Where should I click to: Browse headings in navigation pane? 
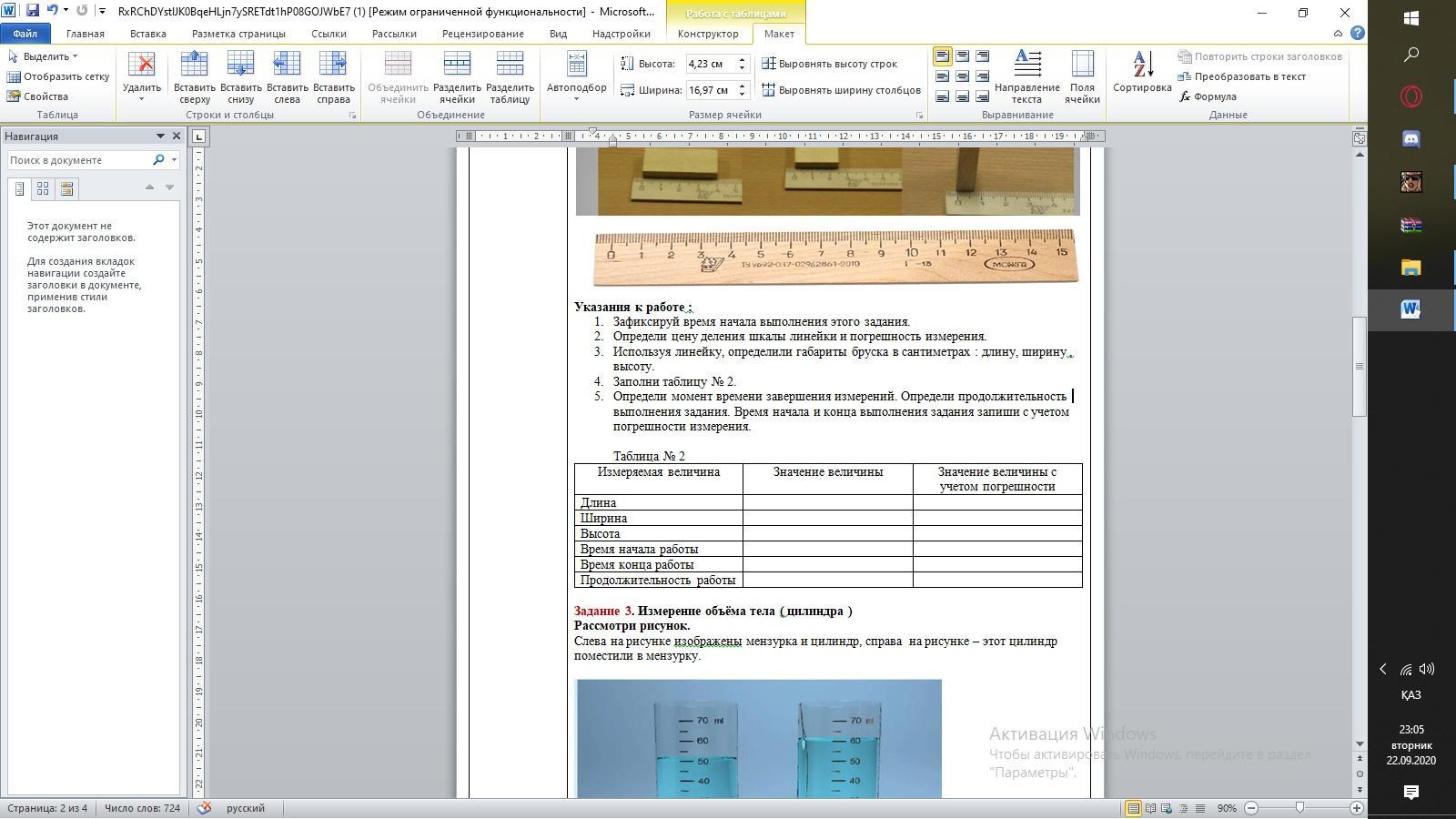tap(19, 189)
